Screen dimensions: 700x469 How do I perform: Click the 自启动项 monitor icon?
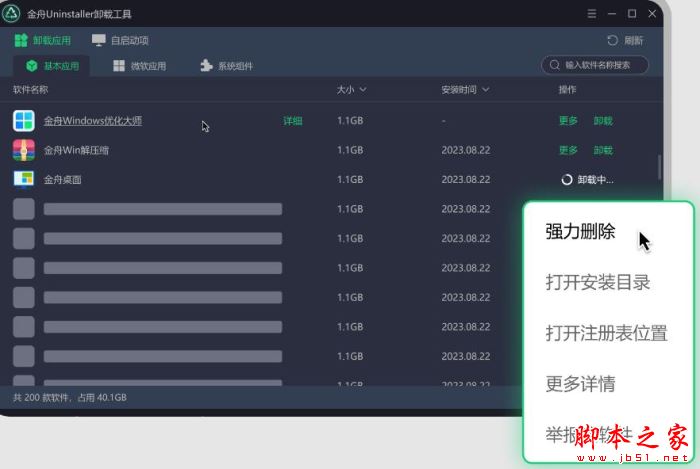[99, 41]
